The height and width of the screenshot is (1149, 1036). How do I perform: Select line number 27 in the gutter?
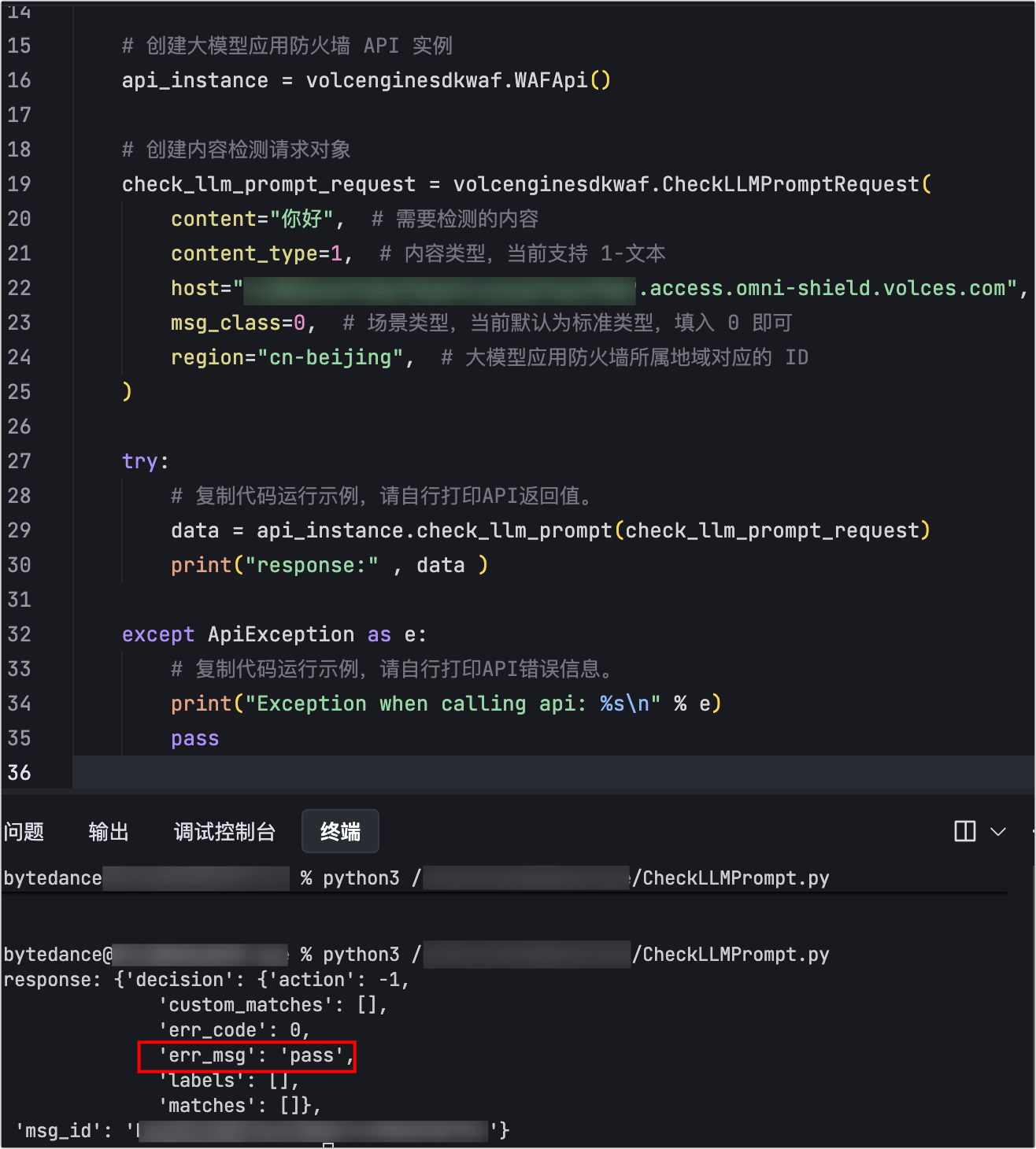(x=19, y=461)
